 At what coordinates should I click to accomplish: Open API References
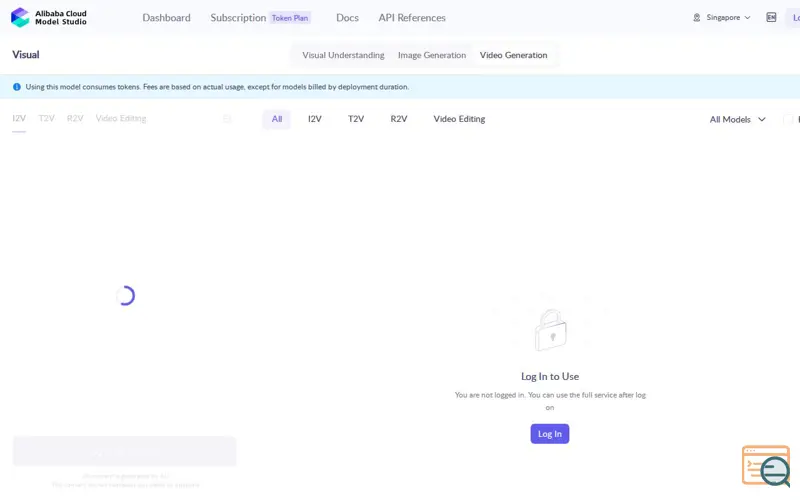click(412, 18)
